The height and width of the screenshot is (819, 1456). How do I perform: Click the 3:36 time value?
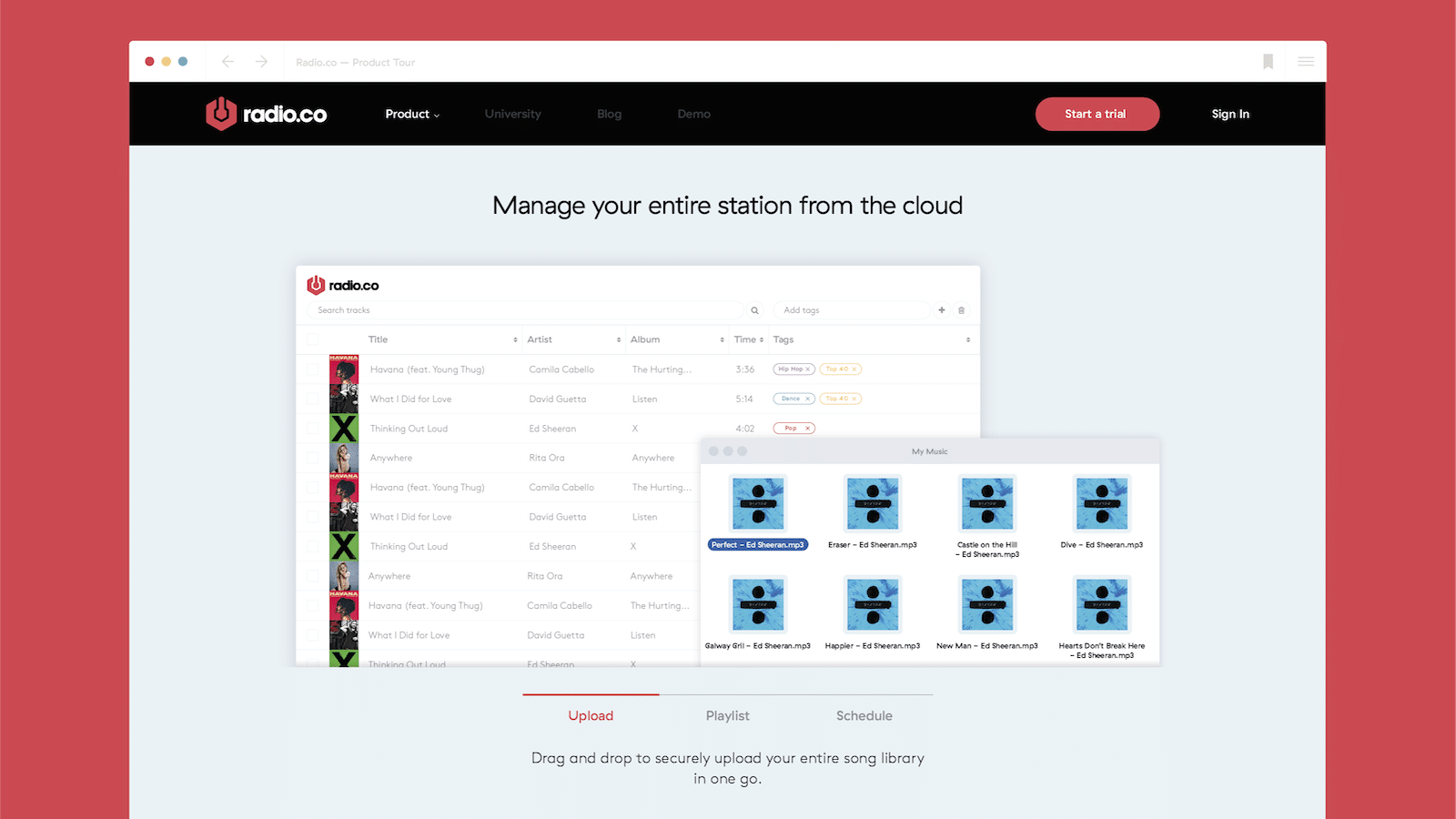[745, 369]
